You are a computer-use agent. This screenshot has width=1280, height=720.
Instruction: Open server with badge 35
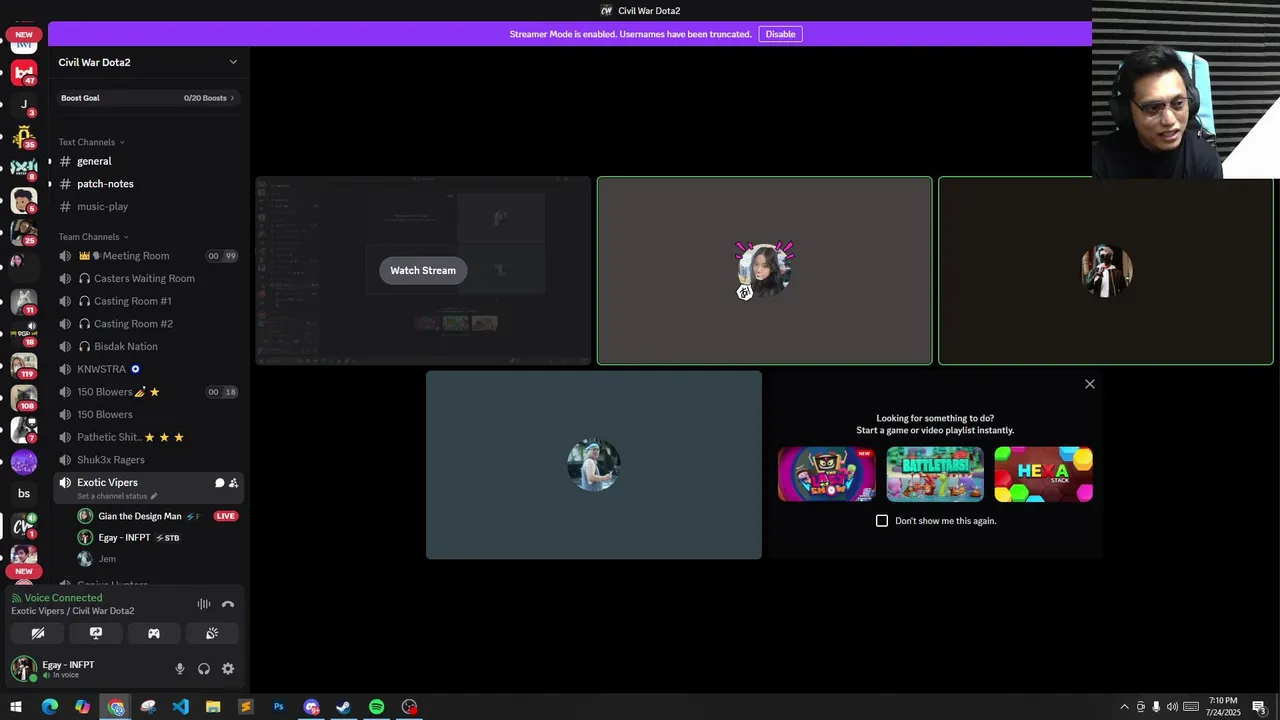tap(24, 136)
